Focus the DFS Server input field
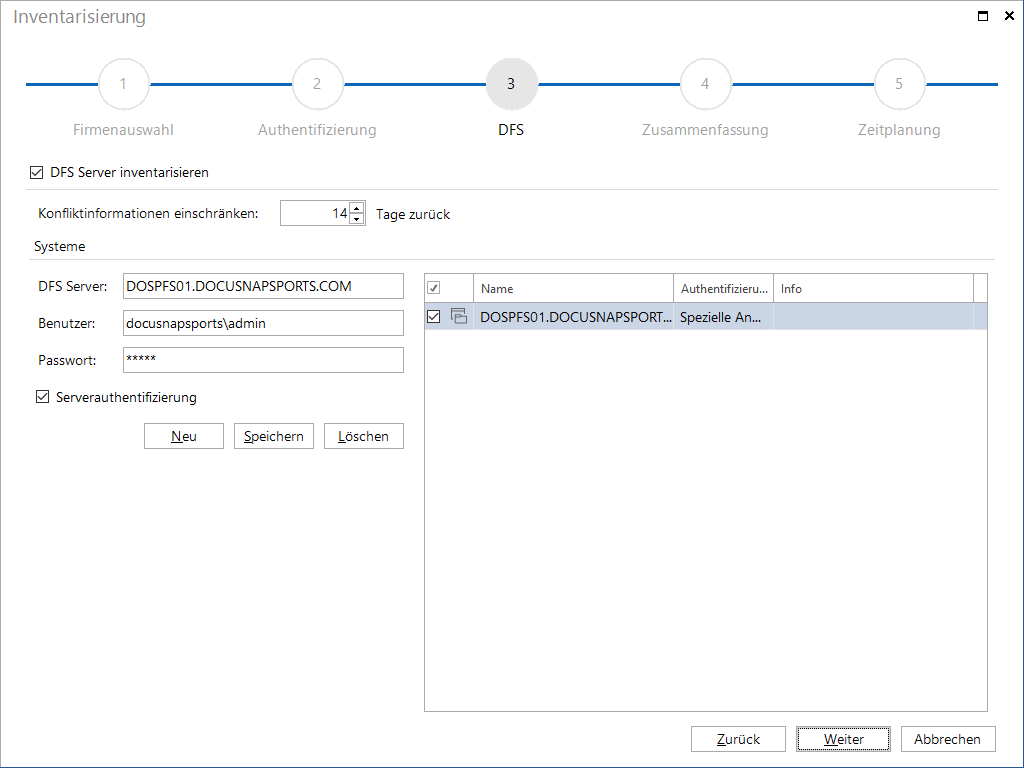1024x768 pixels. (263, 286)
